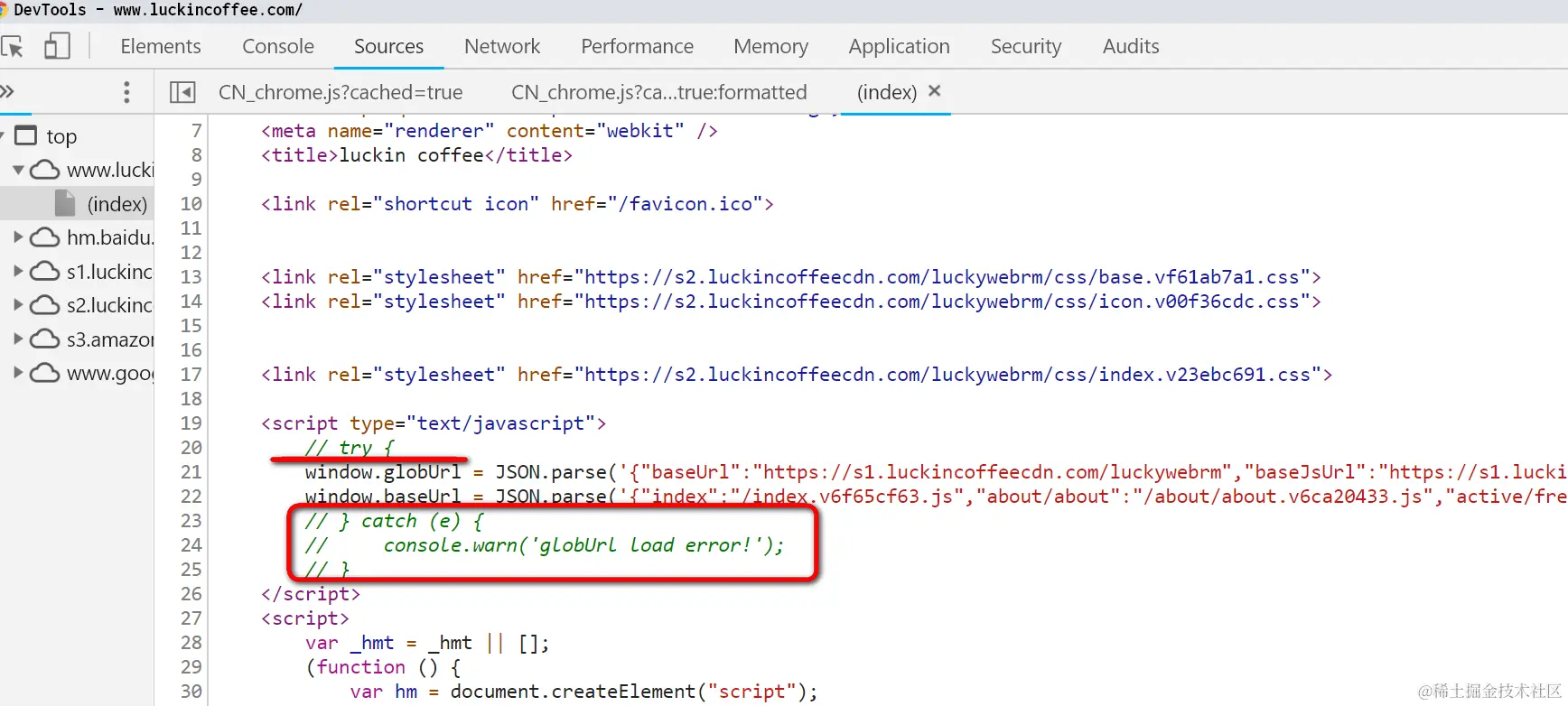This screenshot has height=706, width=1568.
Task: Select the hm.baidu domain entry
Action: [x=109, y=237]
